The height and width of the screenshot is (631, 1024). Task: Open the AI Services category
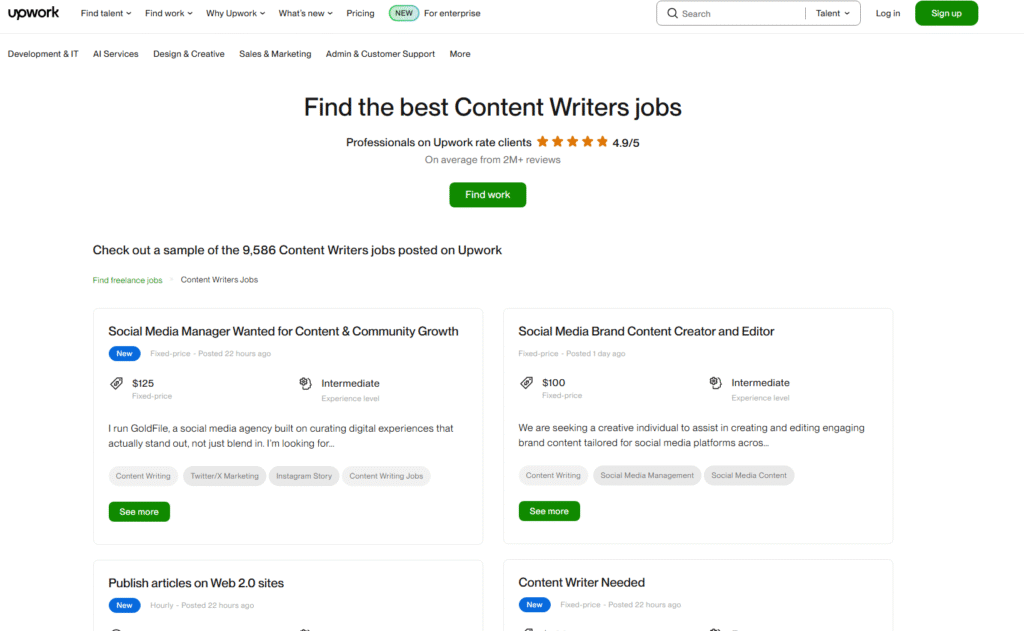point(116,54)
